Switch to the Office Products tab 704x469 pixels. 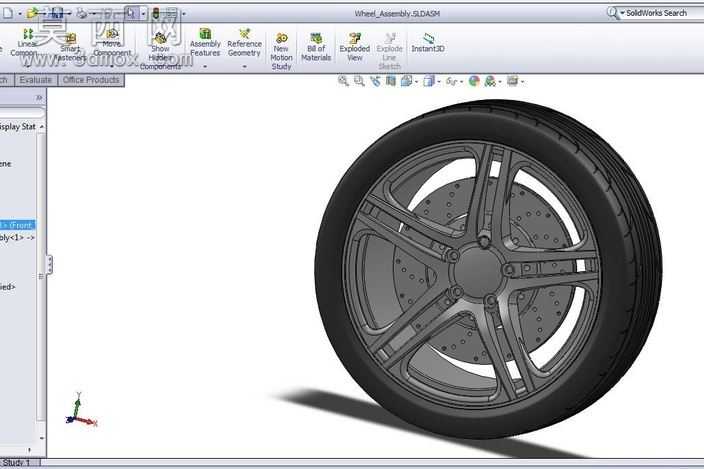point(91,80)
